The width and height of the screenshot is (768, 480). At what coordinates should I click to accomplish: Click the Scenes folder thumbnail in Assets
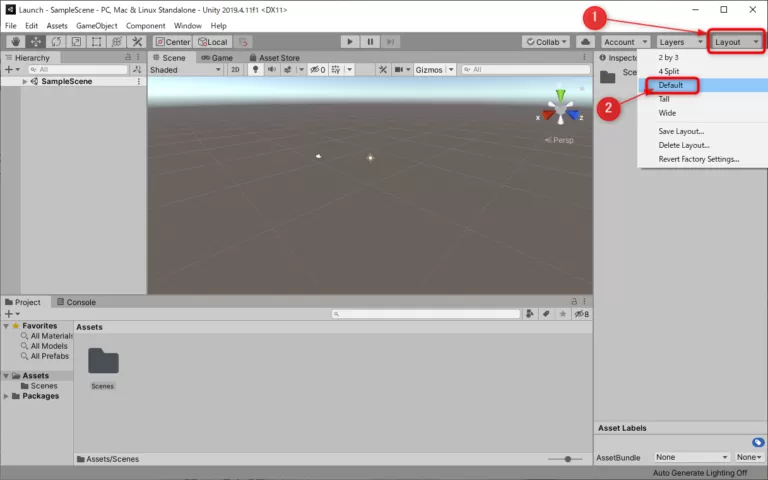[102, 362]
